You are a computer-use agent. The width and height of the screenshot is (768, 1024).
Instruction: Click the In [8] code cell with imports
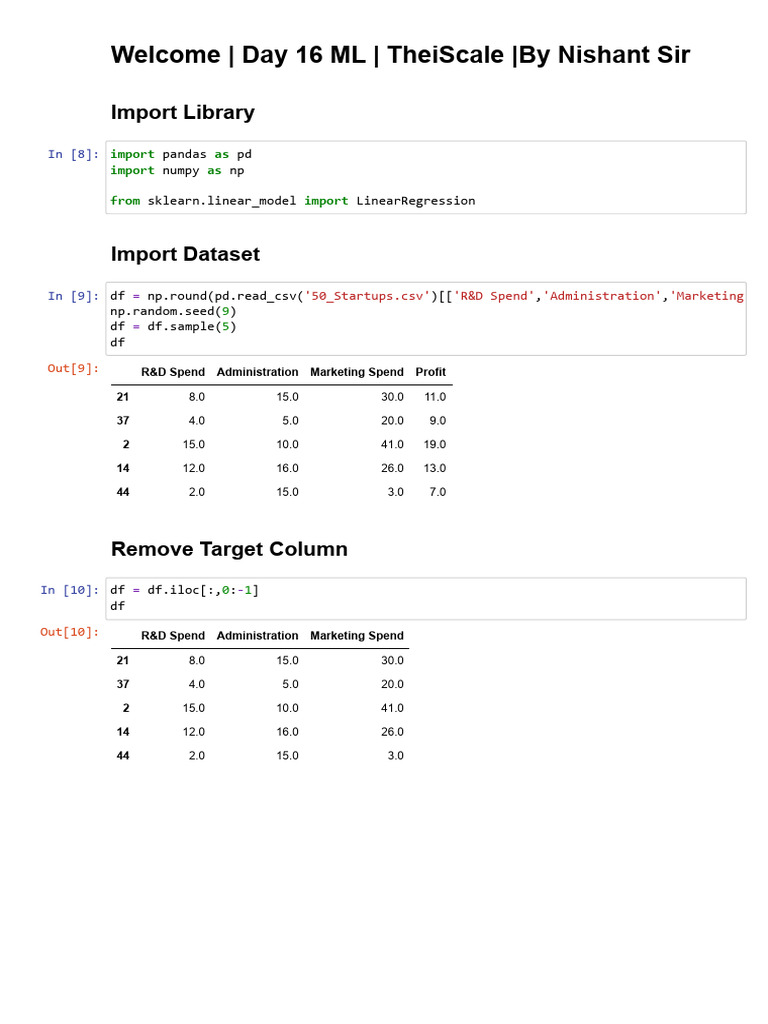pyautogui.click(x=426, y=177)
